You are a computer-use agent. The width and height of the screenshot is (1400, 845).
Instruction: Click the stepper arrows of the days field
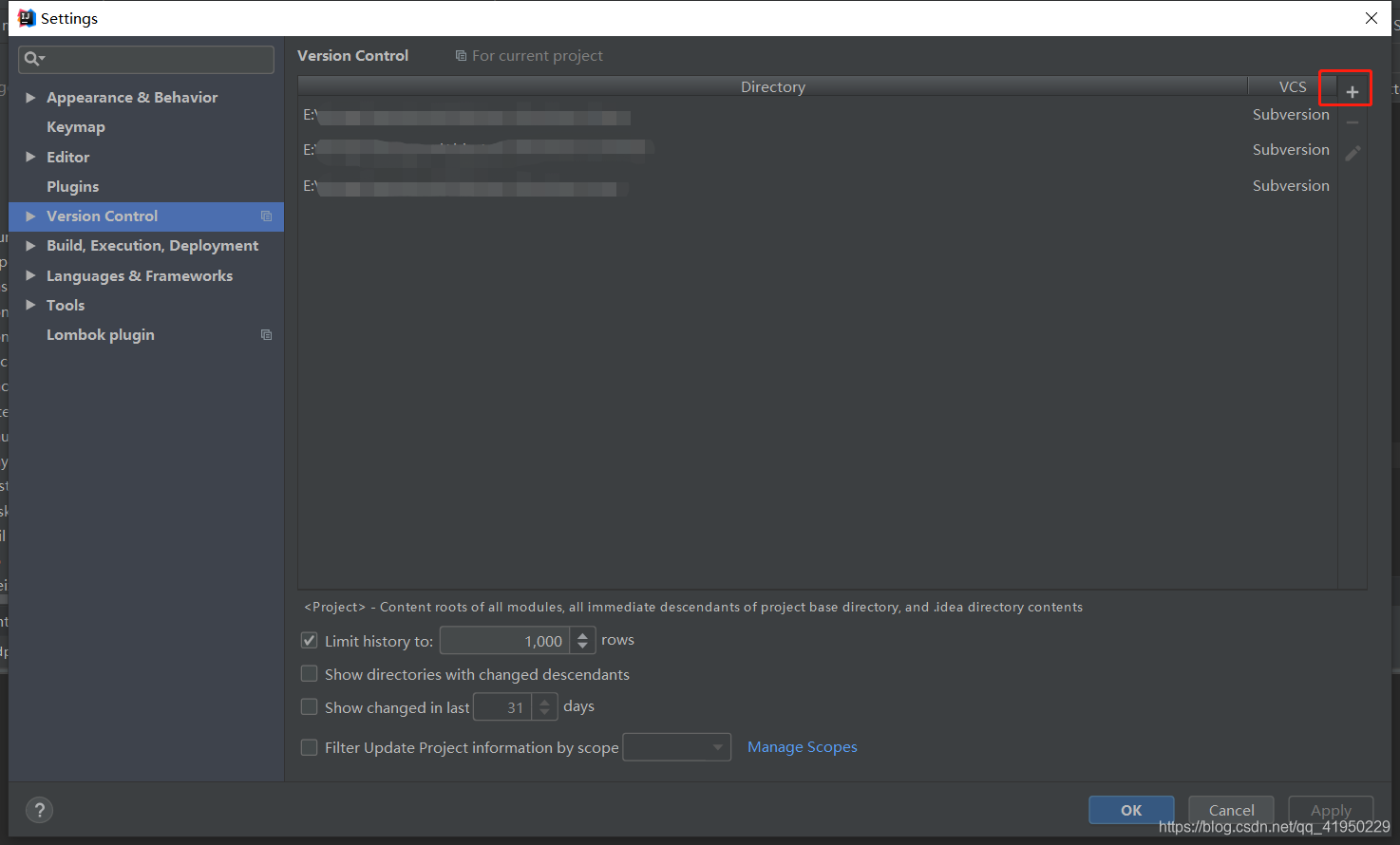[x=544, y=707]
